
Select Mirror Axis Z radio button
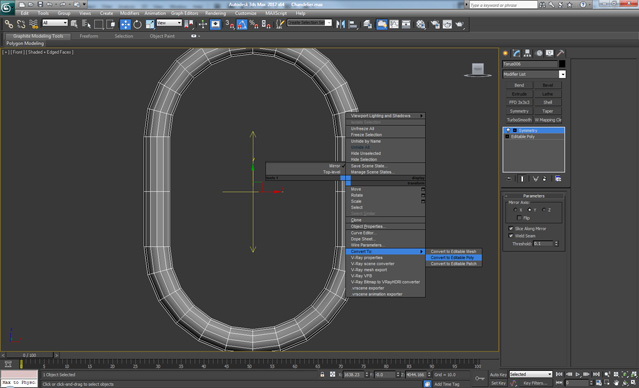[x=544, y=210]
